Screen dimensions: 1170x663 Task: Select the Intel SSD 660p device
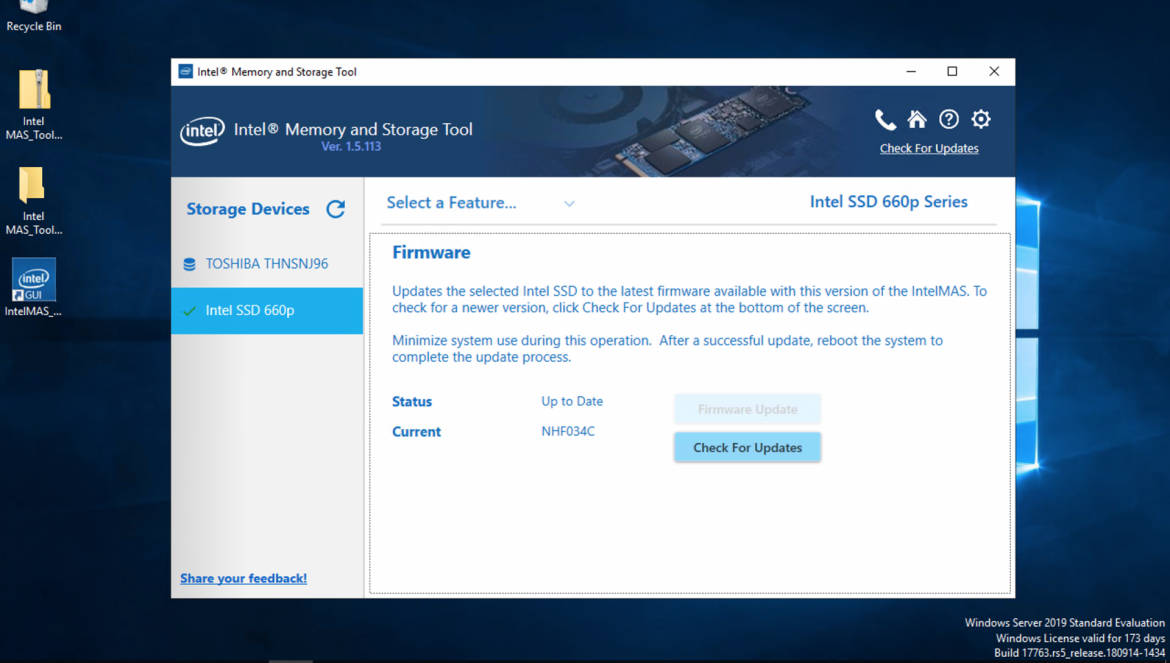(x=267, y=310)
